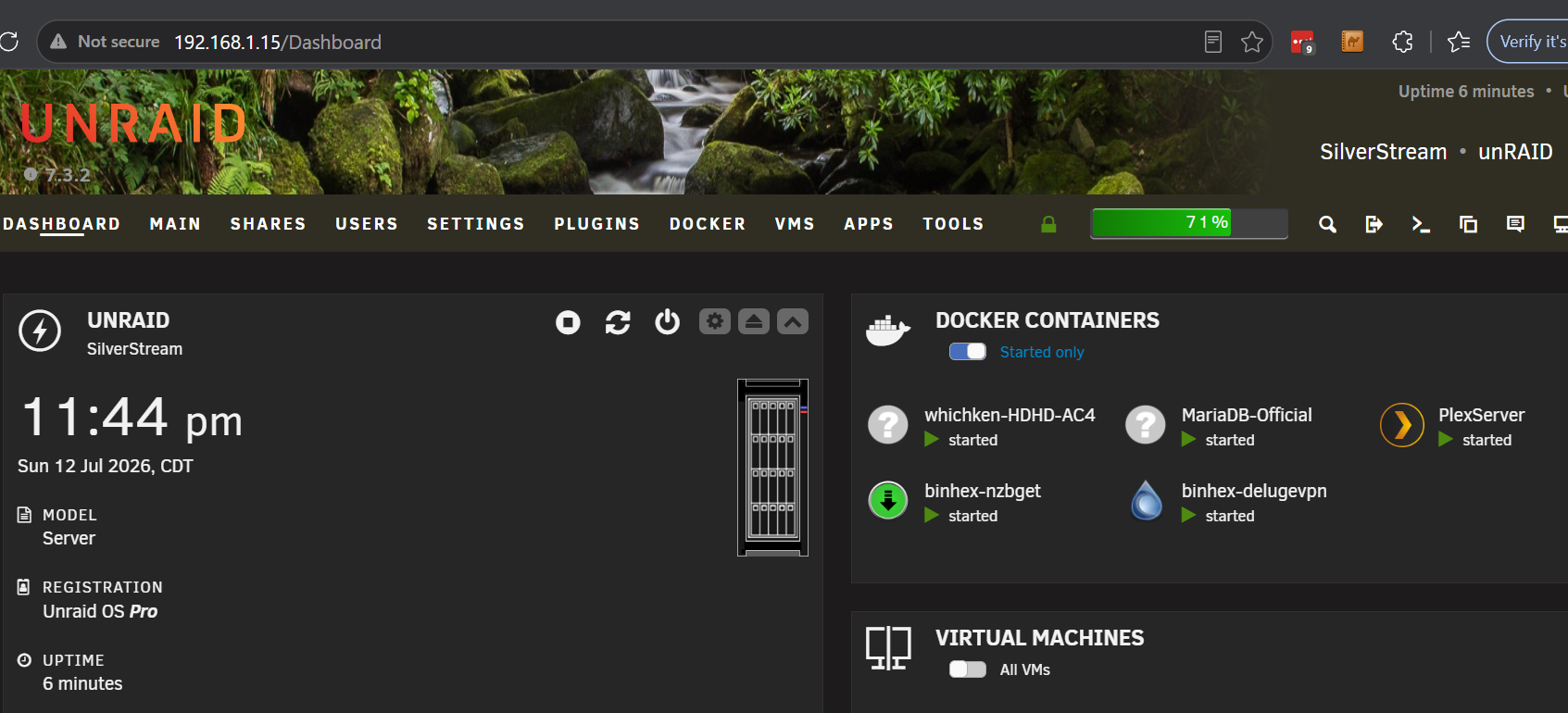Click the UNRAID logo in the banner
Image resolution: width=1568 pixels, height=713 pixels.
[x=133, y=123]
